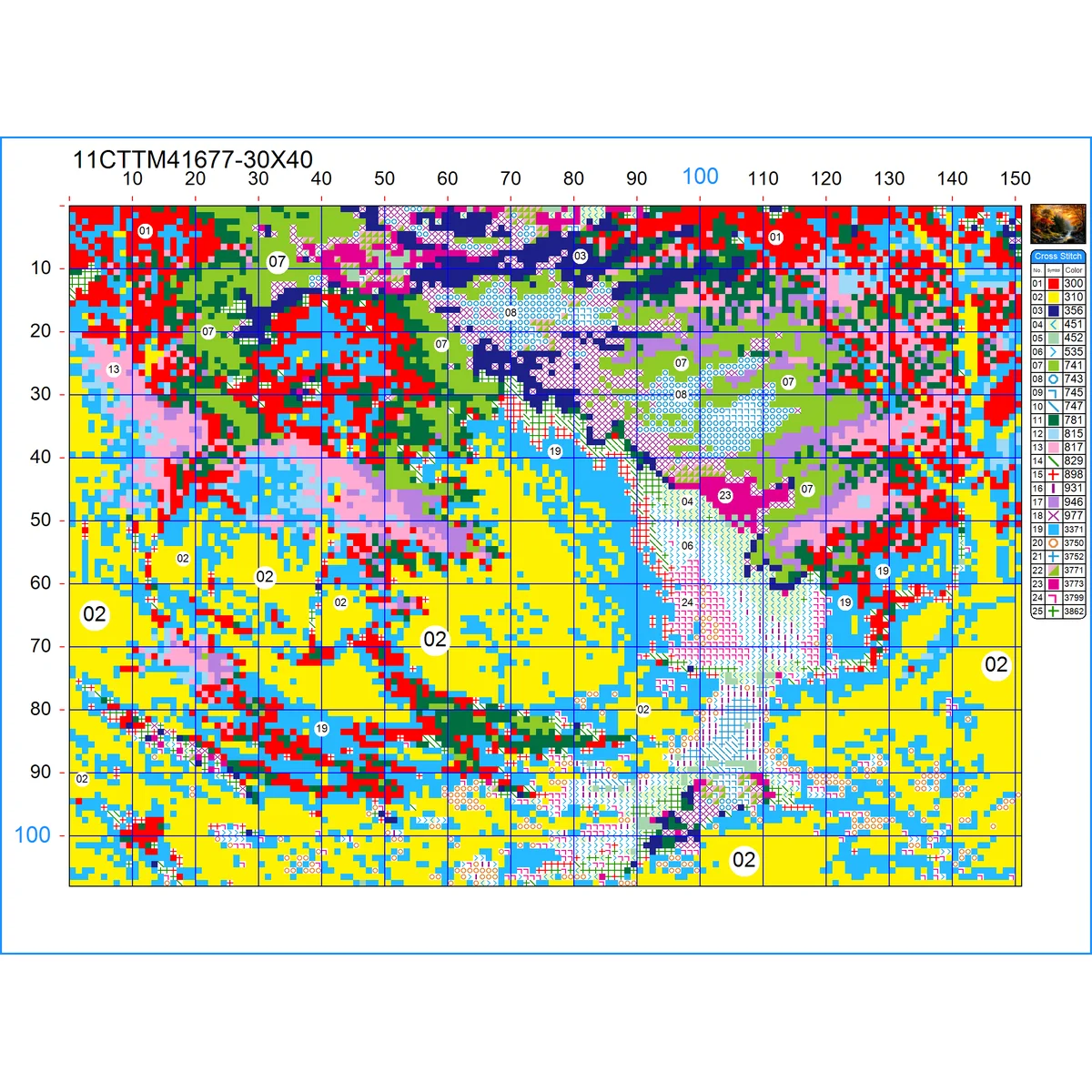Click the 13 label in the pink area
This screenshot has width=1092, height=1092.
pyautogui.click(x=114, y=369)
